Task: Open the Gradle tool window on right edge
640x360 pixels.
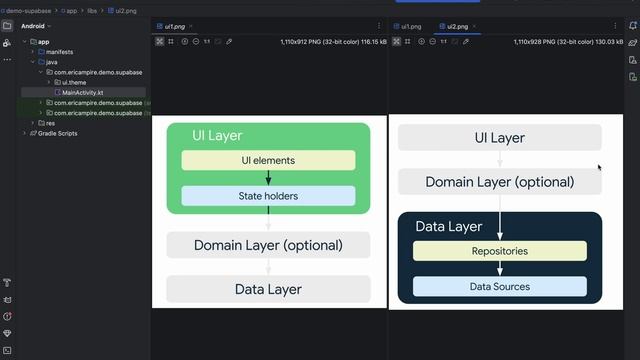Action: [x=633, y=43]
